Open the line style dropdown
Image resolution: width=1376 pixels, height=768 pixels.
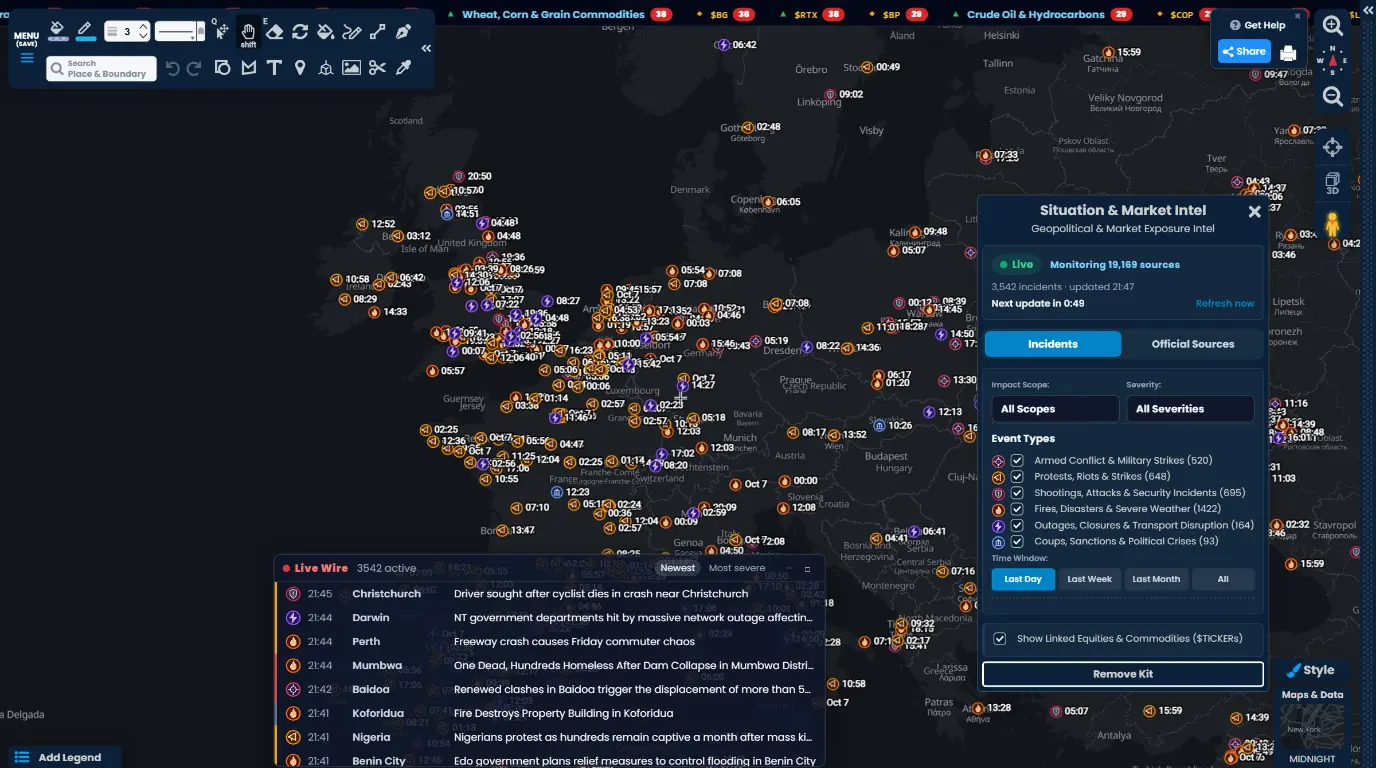[x=180, y=32]
